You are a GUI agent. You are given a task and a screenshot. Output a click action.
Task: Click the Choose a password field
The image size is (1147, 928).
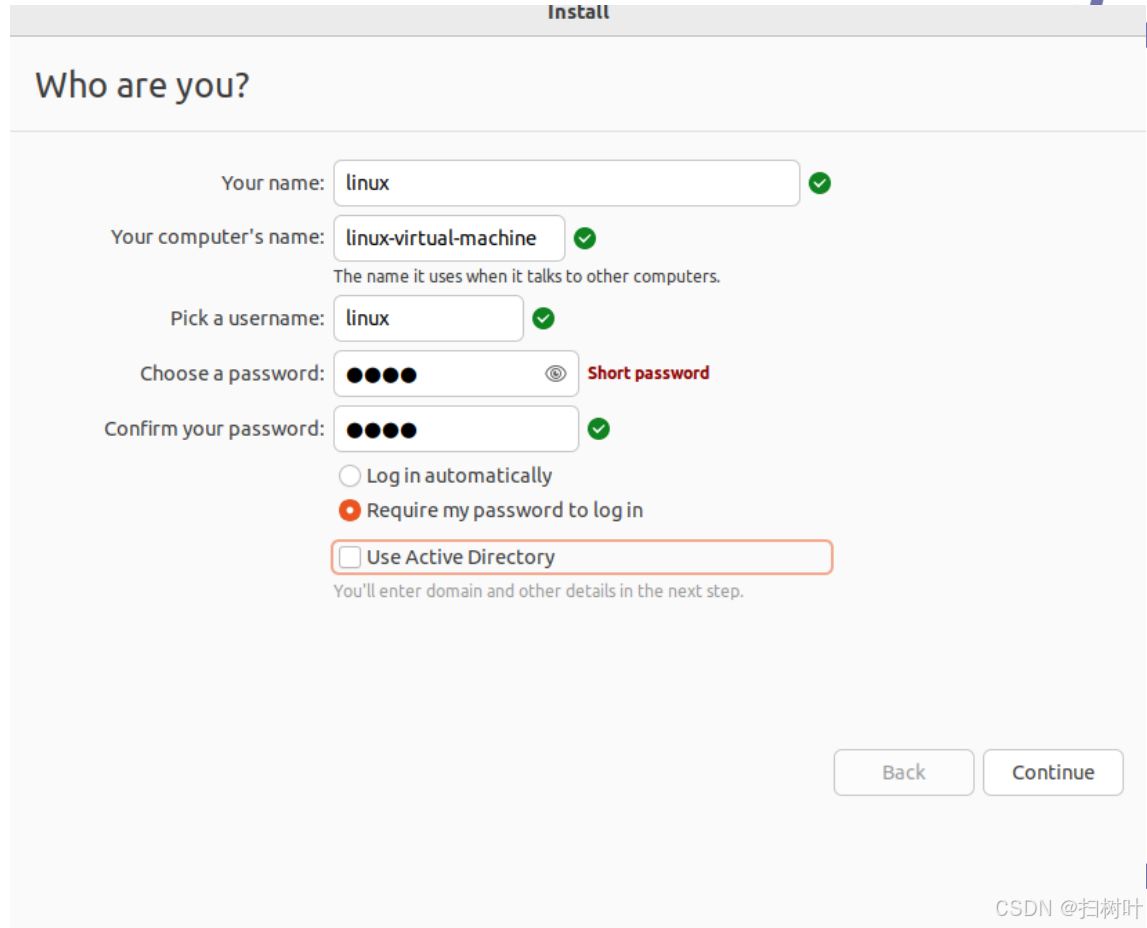[456, 374]
